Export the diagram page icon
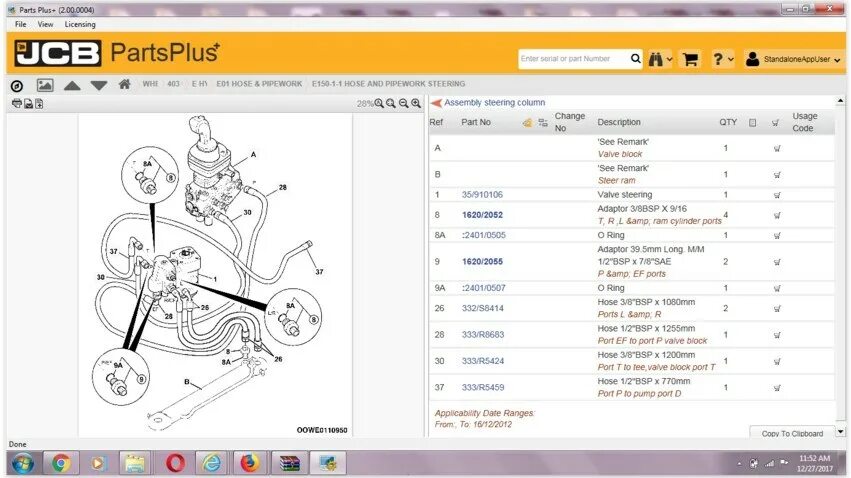The width and height of the screenshot is (851, 478). pos(39,104)
